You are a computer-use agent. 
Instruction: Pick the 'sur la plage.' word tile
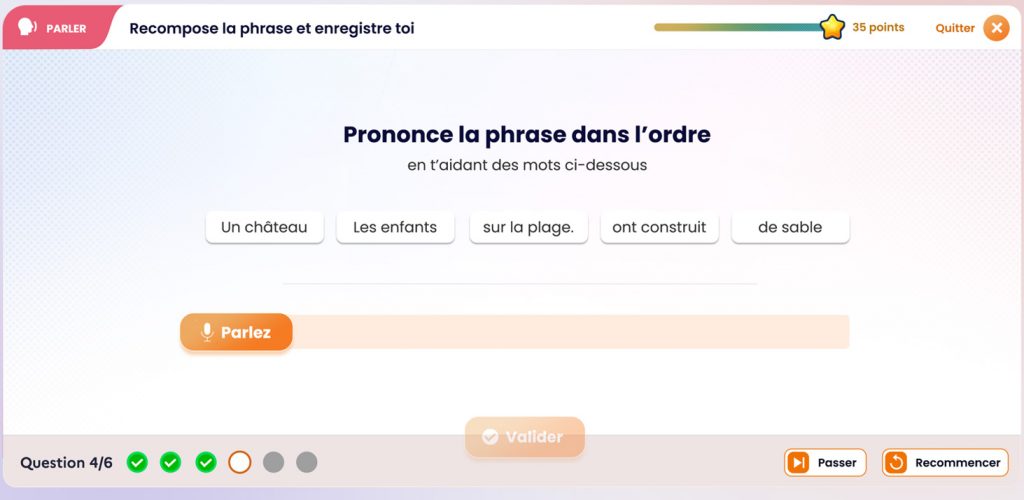(528, 227)
